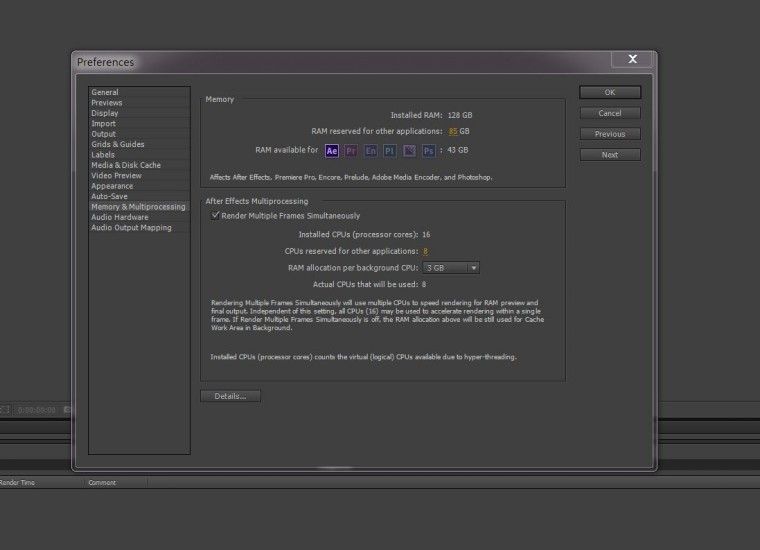Select Auto-Save category in list
Screen dimensions: 760x550
[109, 196]
